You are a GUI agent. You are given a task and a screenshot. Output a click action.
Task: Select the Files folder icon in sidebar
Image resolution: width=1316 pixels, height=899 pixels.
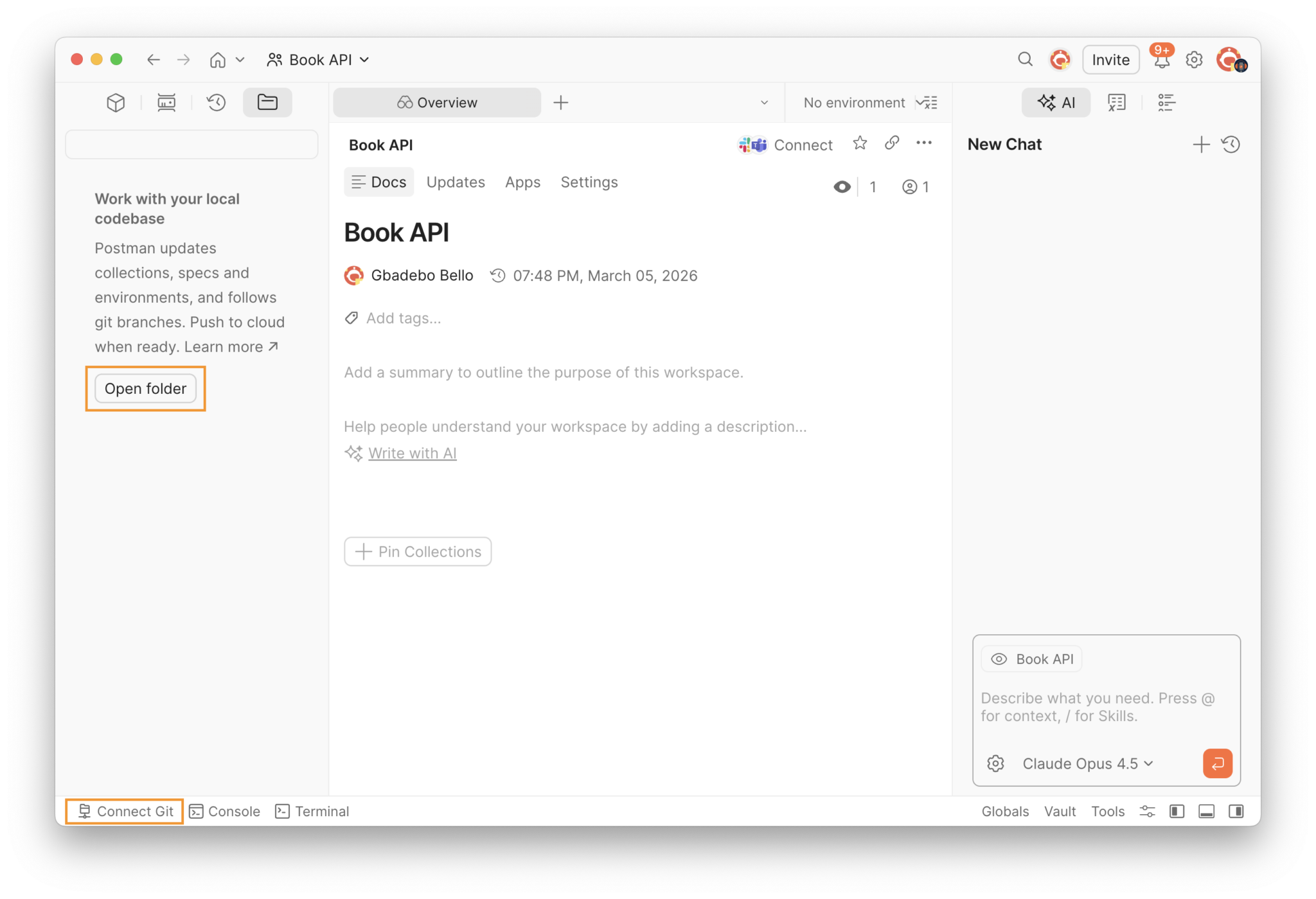click(267, 102)
